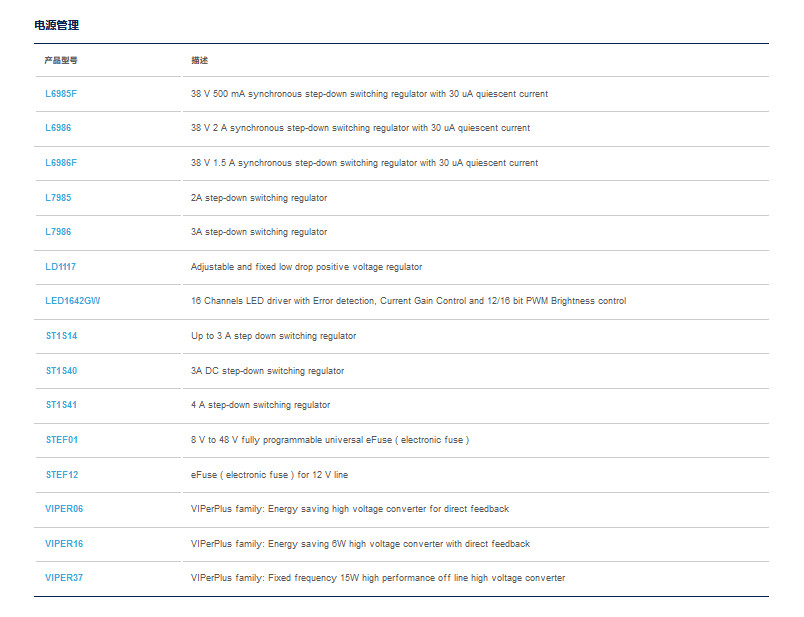The width and height of the screenshot is (804, 617).
Task: Select the '38 V 2 A synchronous' description
Action: (360, 128)
